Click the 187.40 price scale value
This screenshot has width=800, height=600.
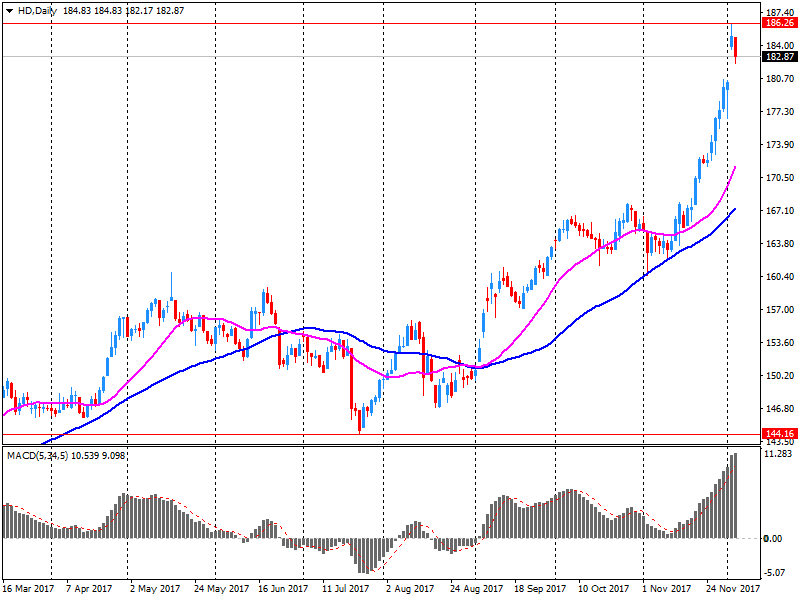[x=778, y=13]
